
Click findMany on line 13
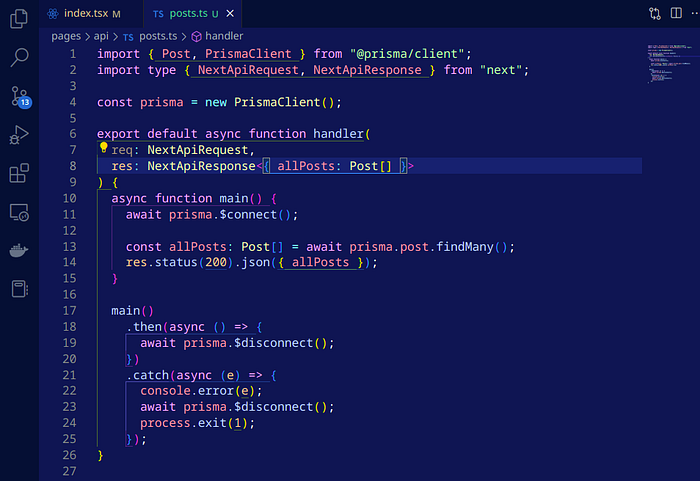click(465, 247)
